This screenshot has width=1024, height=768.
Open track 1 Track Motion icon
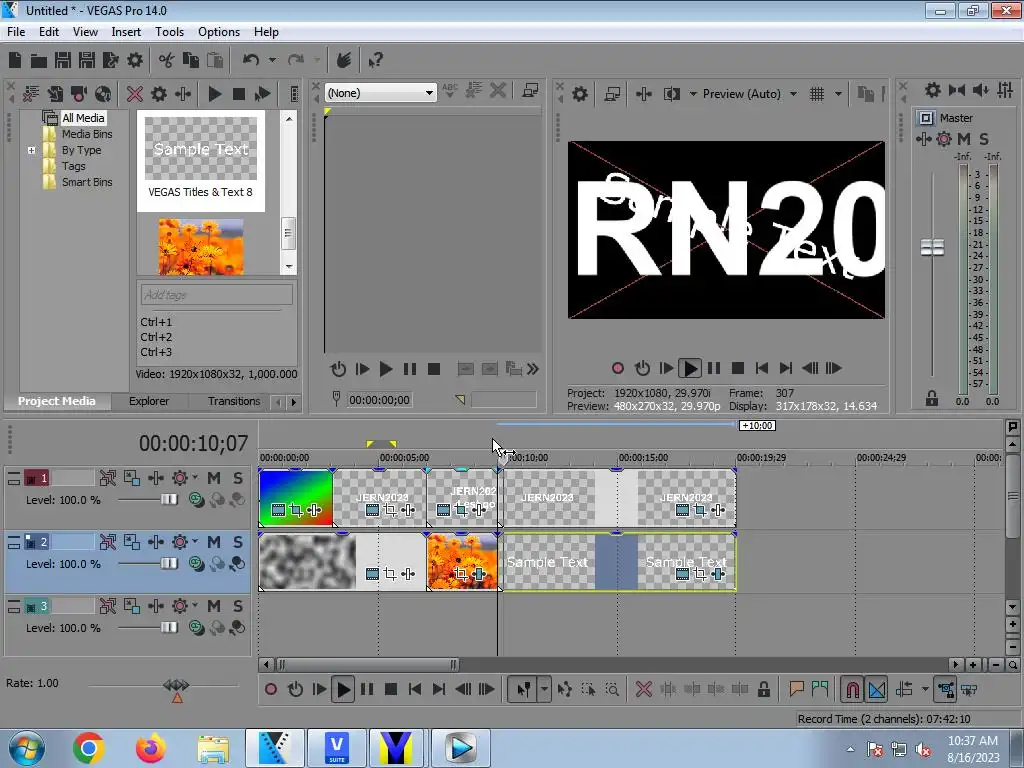pyautogui.click(x=131, y=478)
